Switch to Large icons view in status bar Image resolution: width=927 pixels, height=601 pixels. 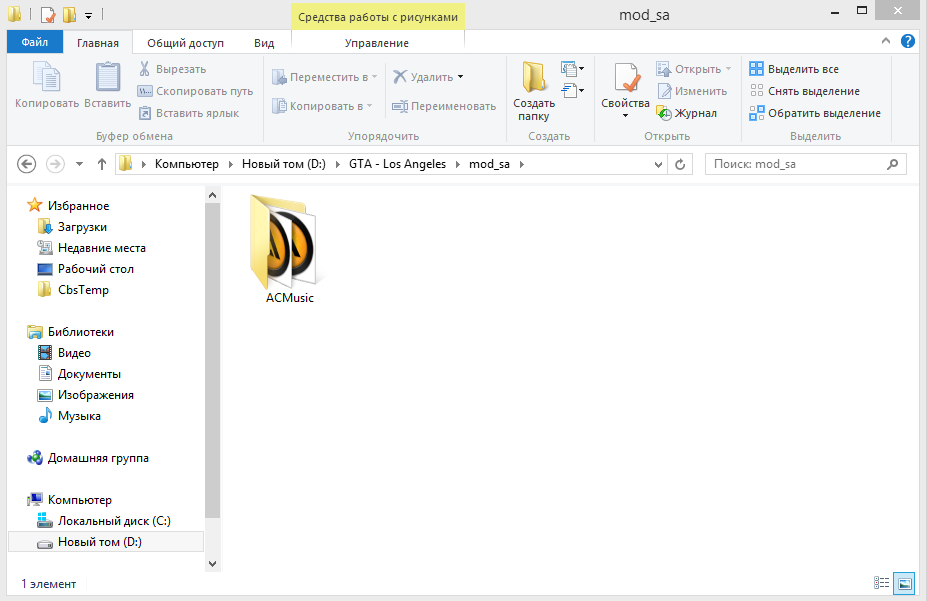point(904,583)
